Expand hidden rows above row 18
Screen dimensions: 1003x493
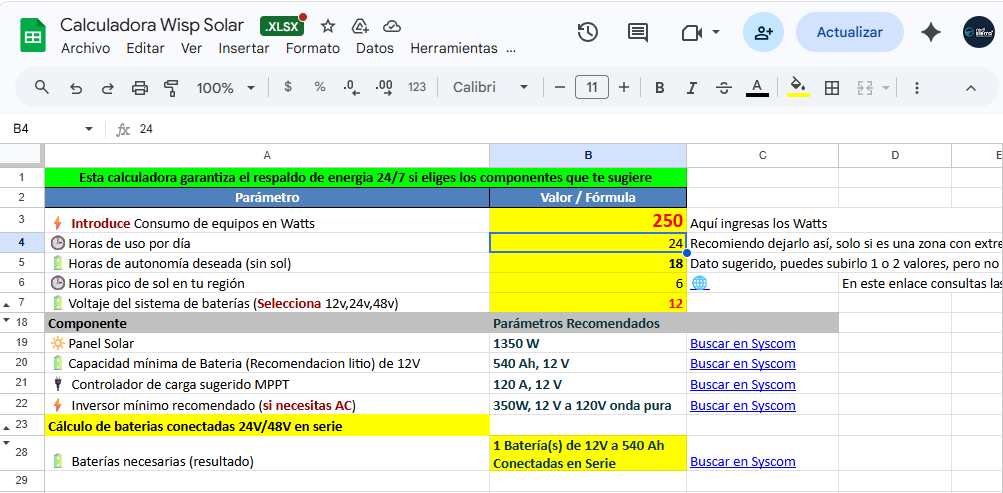[x=7, y=321]
